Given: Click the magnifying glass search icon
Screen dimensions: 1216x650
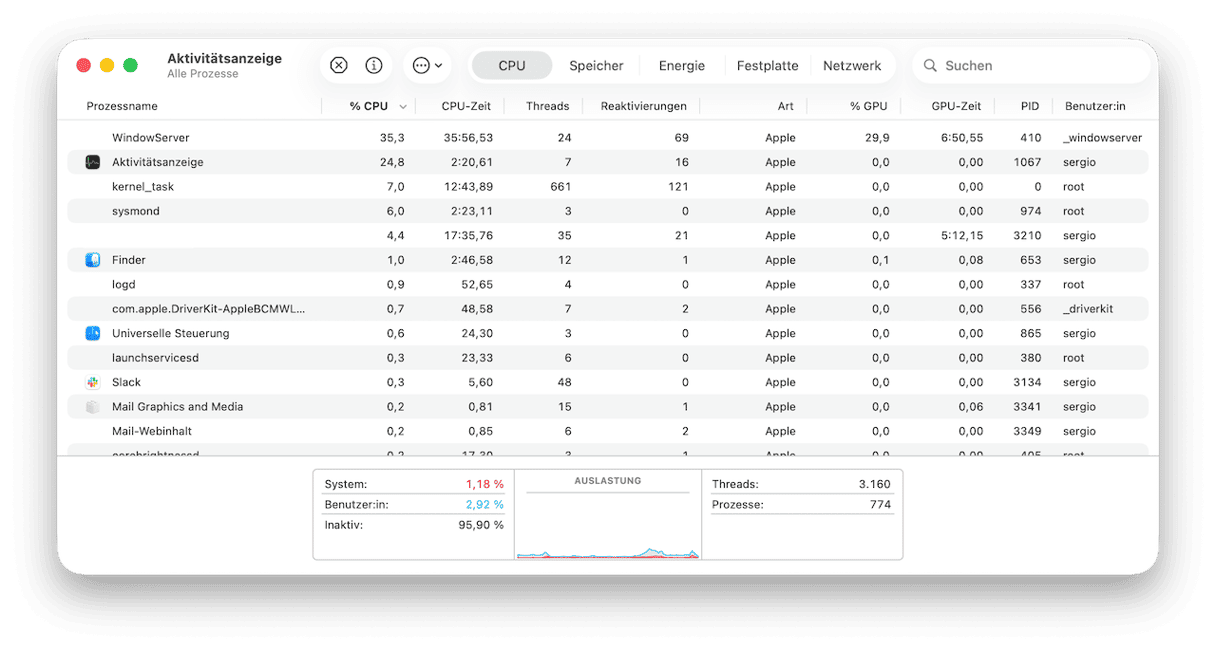Looking at the screenshot, I should [x=930, y=66].
